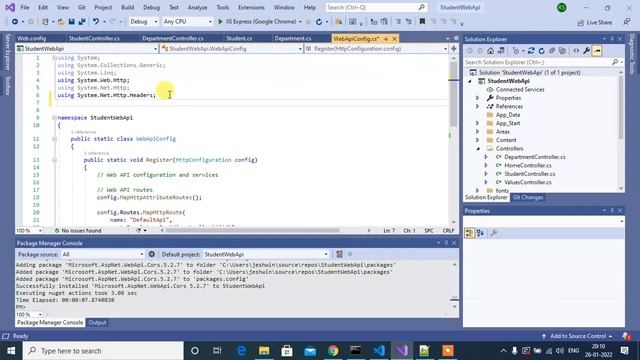Expand DepartmentController.cs node
Viewport: 640px width, 360px height.
click(x=486, y=157)
